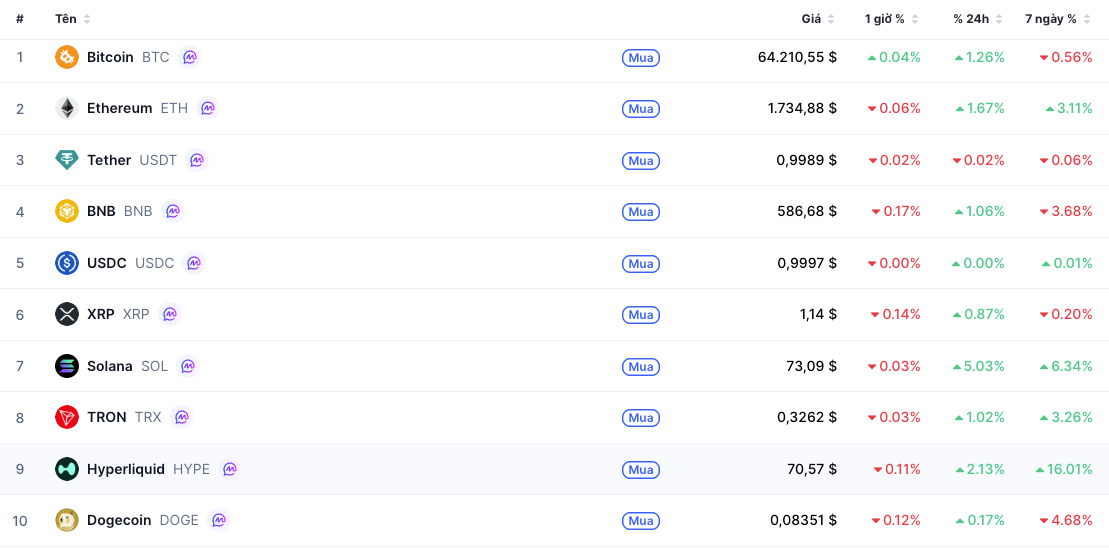Click Dogecoin's 4.68% seven-day change
The width and height of the screenshot is (1109, 548).
tap(1066, 520)
